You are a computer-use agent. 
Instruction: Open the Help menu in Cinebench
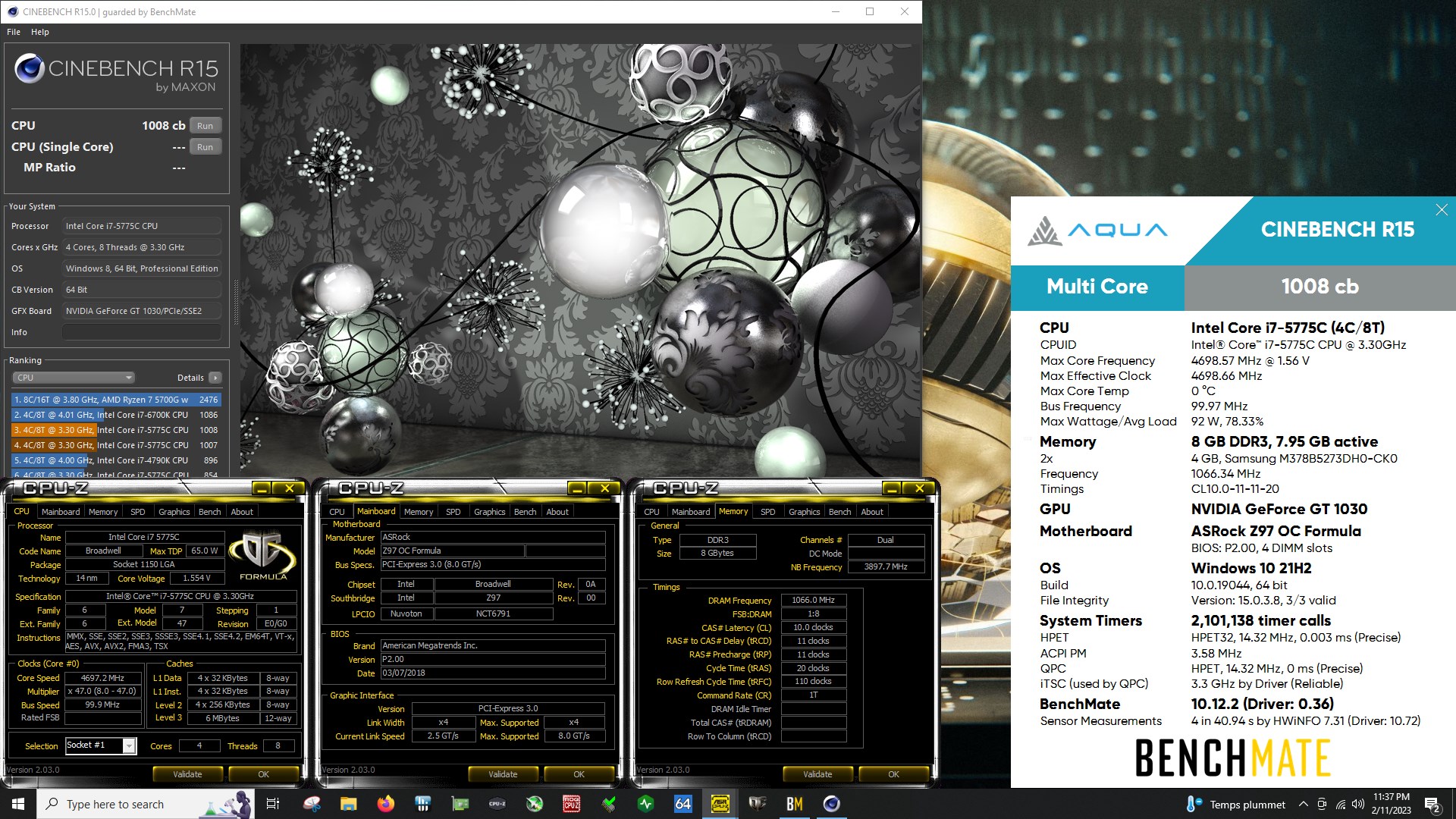(40, 32)
